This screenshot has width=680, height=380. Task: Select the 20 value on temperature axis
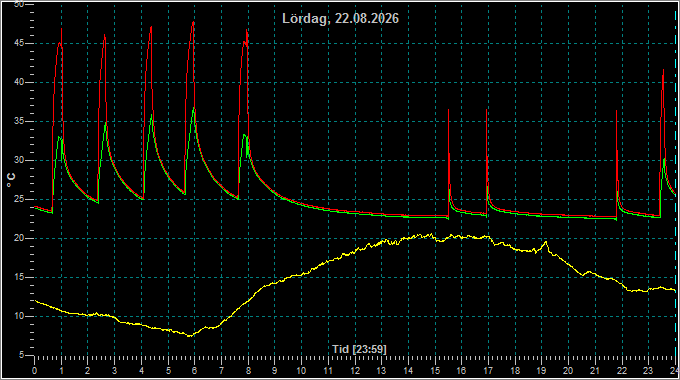19,238
